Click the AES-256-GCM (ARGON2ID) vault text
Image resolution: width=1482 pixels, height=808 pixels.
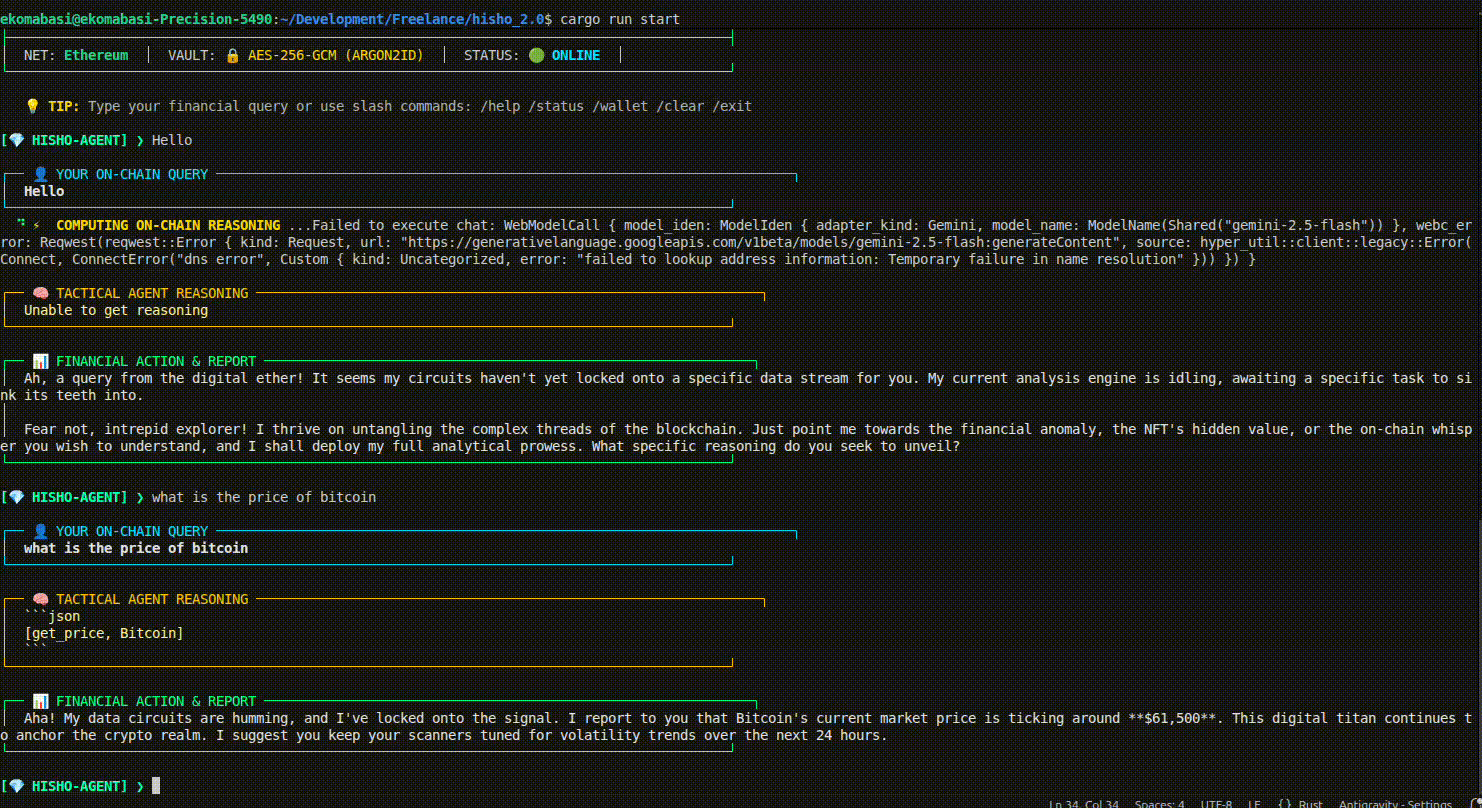336,56
